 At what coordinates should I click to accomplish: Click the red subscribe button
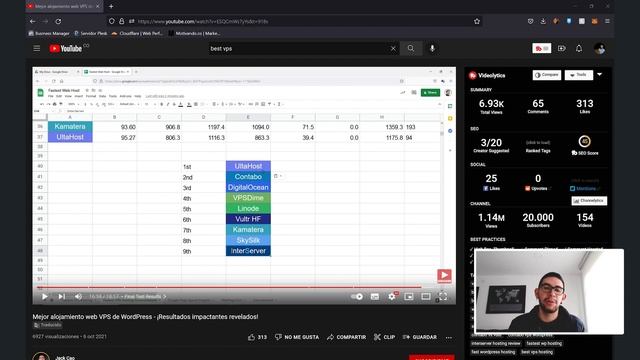pos(431,357)
